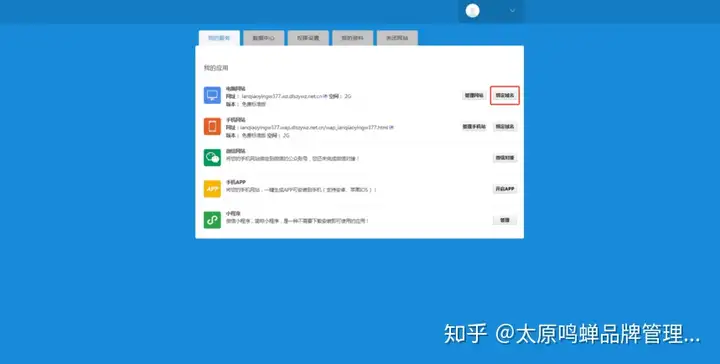Click 管理手机站 button in mobile website row
Viewport: 720px width, 364px height.
click(x=474, y=127)
